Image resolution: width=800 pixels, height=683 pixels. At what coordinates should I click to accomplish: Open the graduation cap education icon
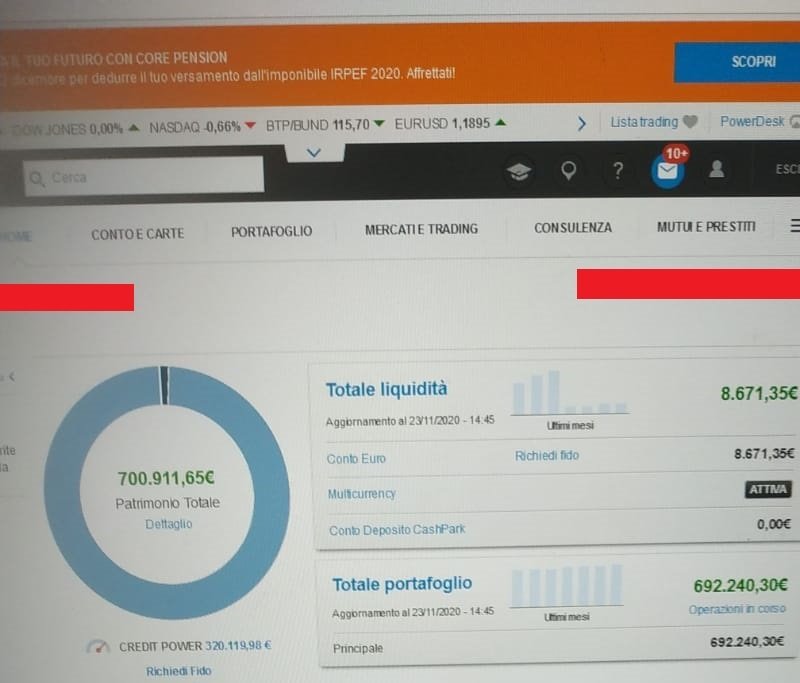(517, 171)
